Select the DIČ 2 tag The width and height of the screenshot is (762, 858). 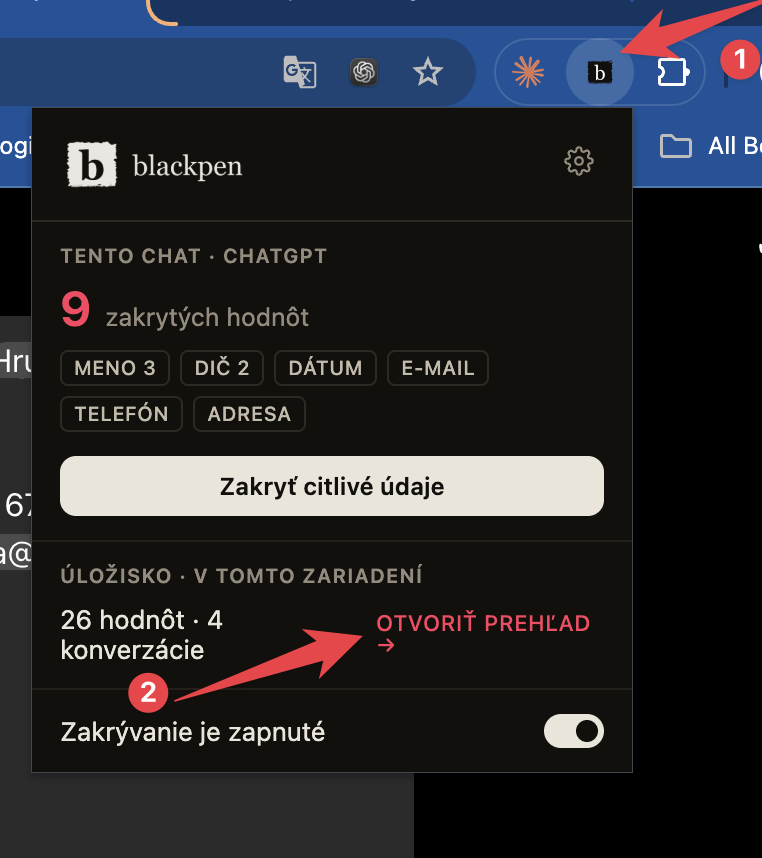point(222,368)
